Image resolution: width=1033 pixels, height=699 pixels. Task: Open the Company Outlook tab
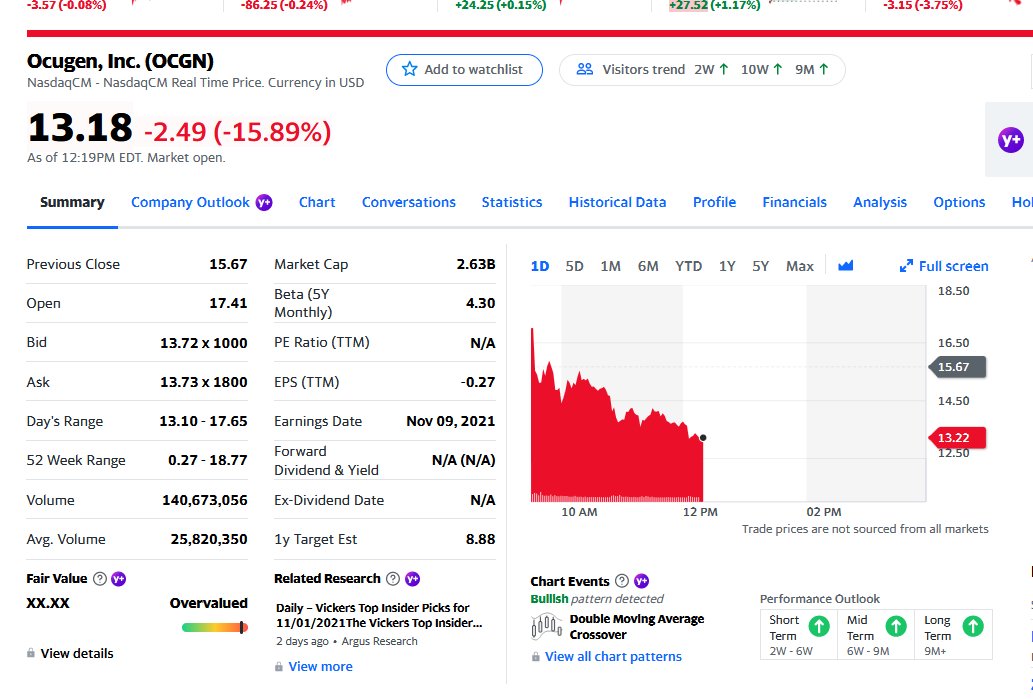click(x=190, y=202)
